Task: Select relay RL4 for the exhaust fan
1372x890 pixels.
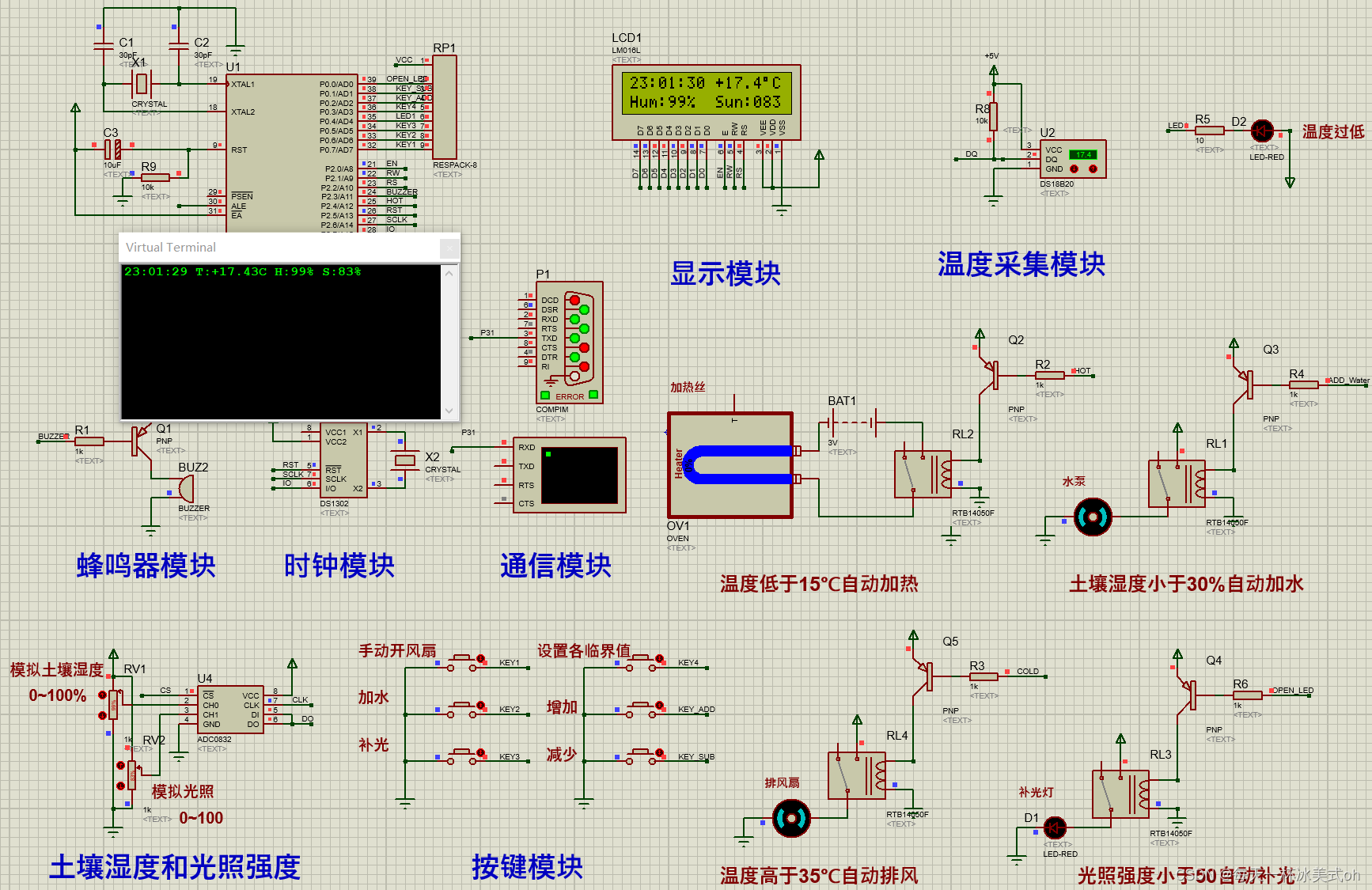Action: [x=857, y=775]
